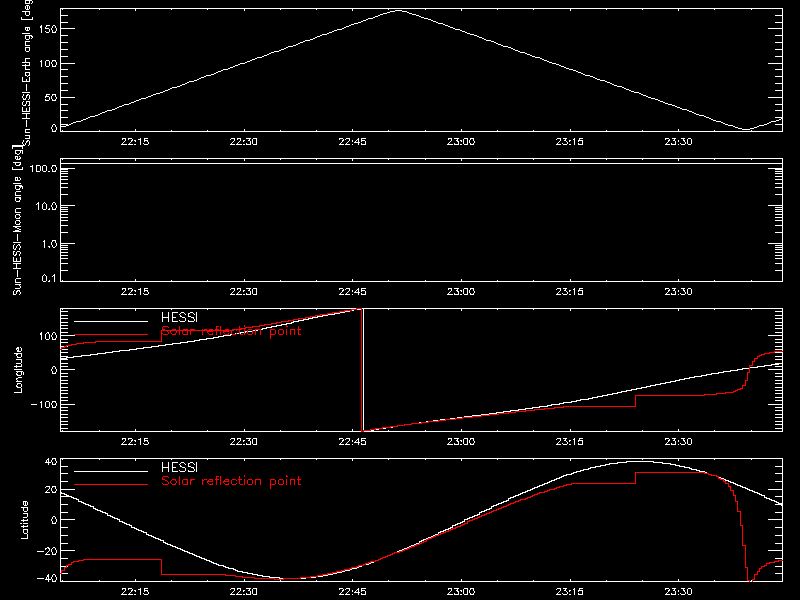Screen dimensions: 800x600
Task: Click the -40 tick on Latitude axis
Action: [47, 579]
